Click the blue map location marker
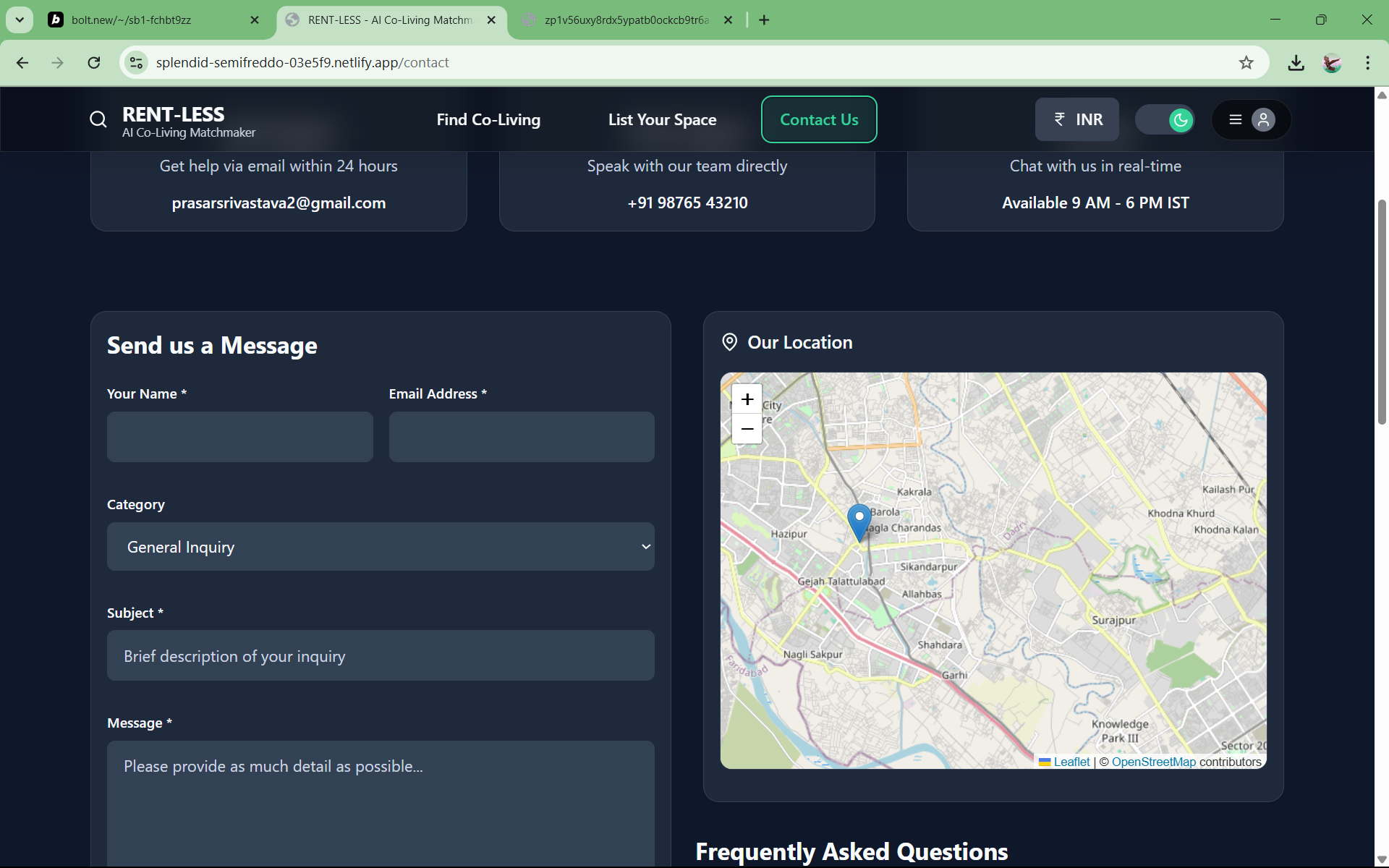 point(859,521)
